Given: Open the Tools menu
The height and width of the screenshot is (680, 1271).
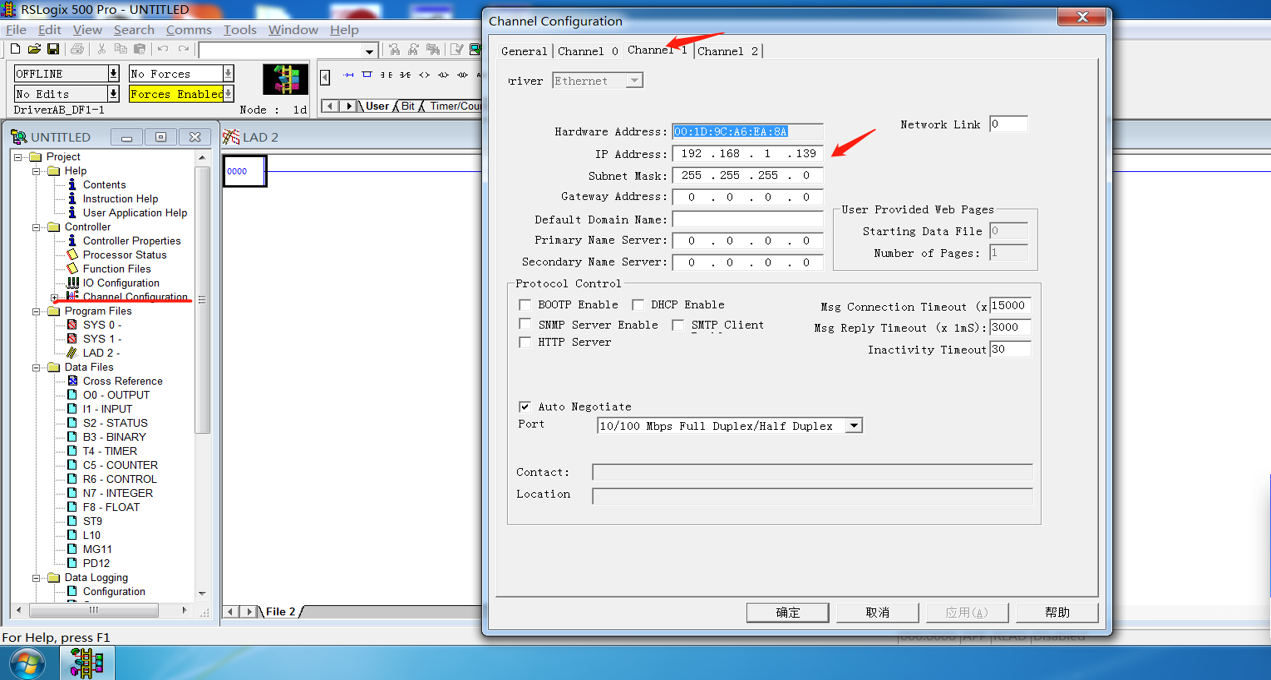Looking at the screenshot, I should (240, 30).
